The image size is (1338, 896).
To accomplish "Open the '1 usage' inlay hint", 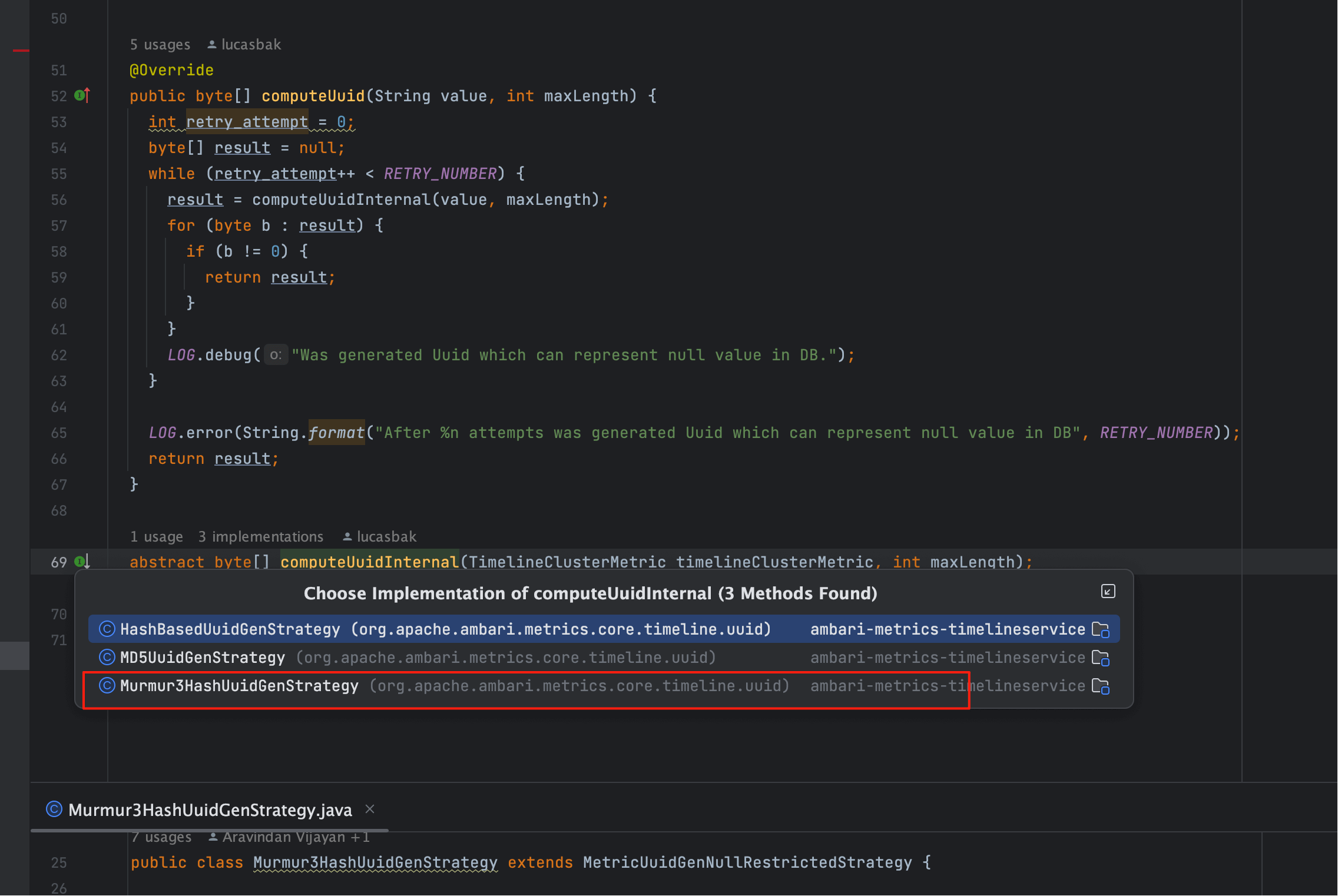I will pos(156,537).
